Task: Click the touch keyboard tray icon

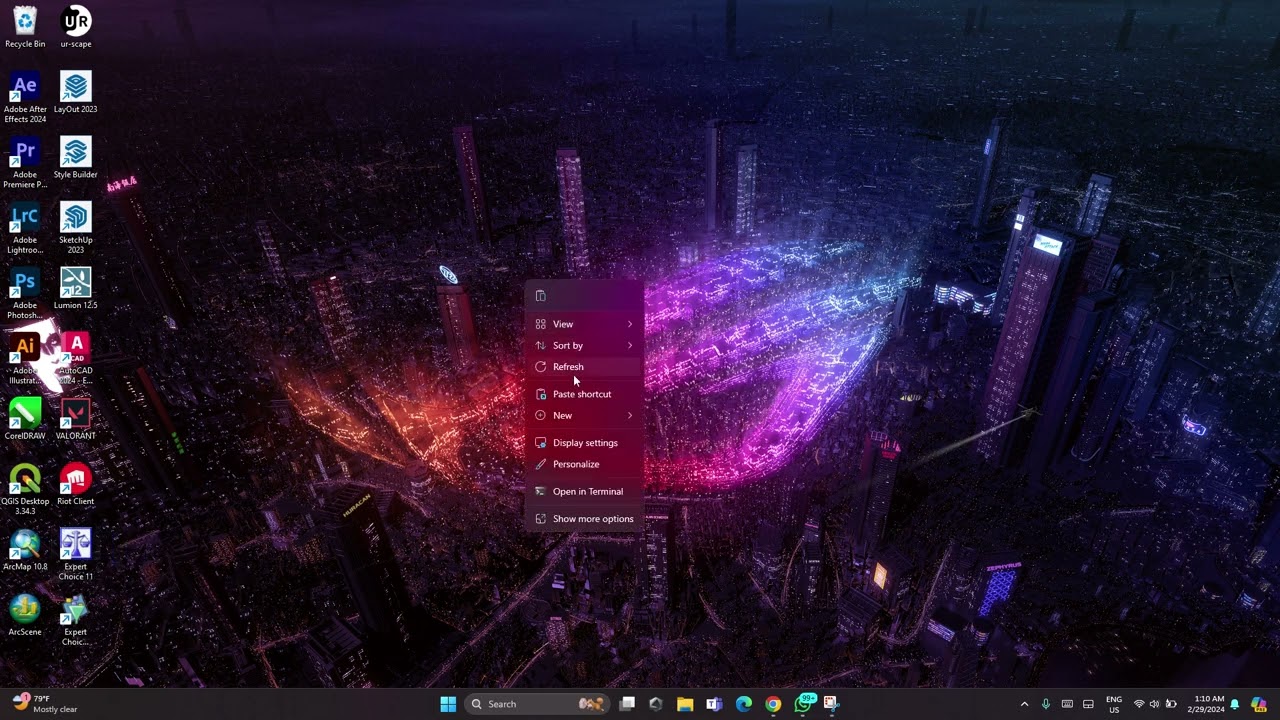Action: (x=1067, y=704)
